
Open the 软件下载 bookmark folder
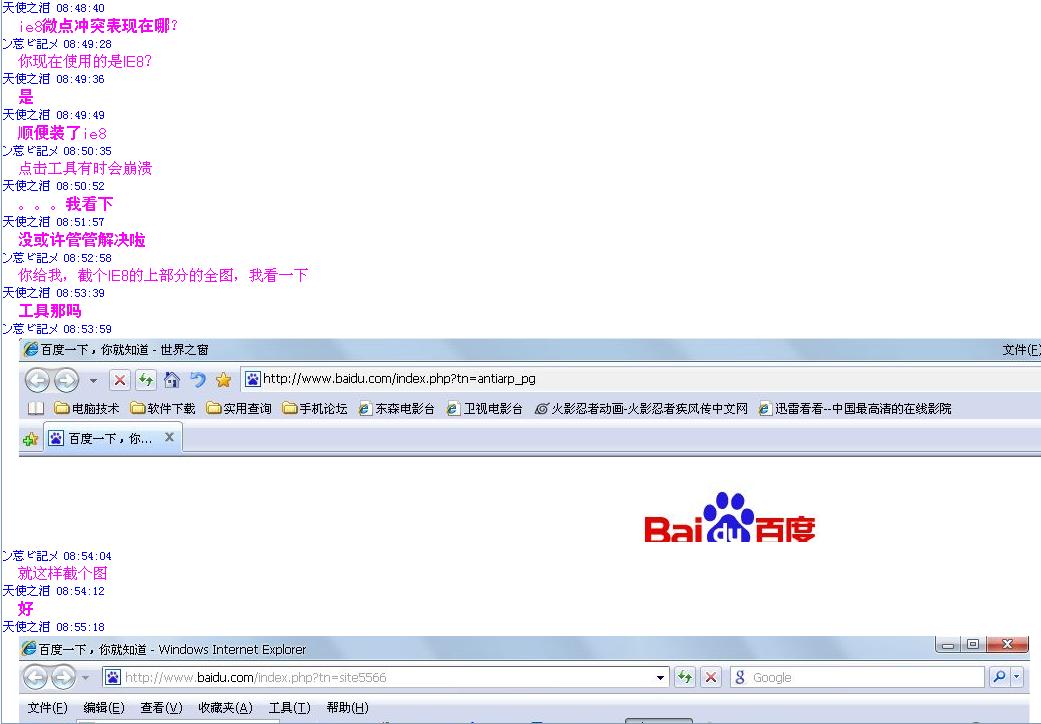tap(163, 408)
